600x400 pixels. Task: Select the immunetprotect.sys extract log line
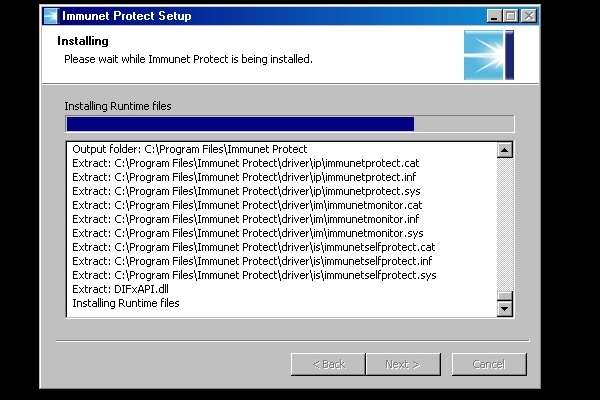coord(246,191)
